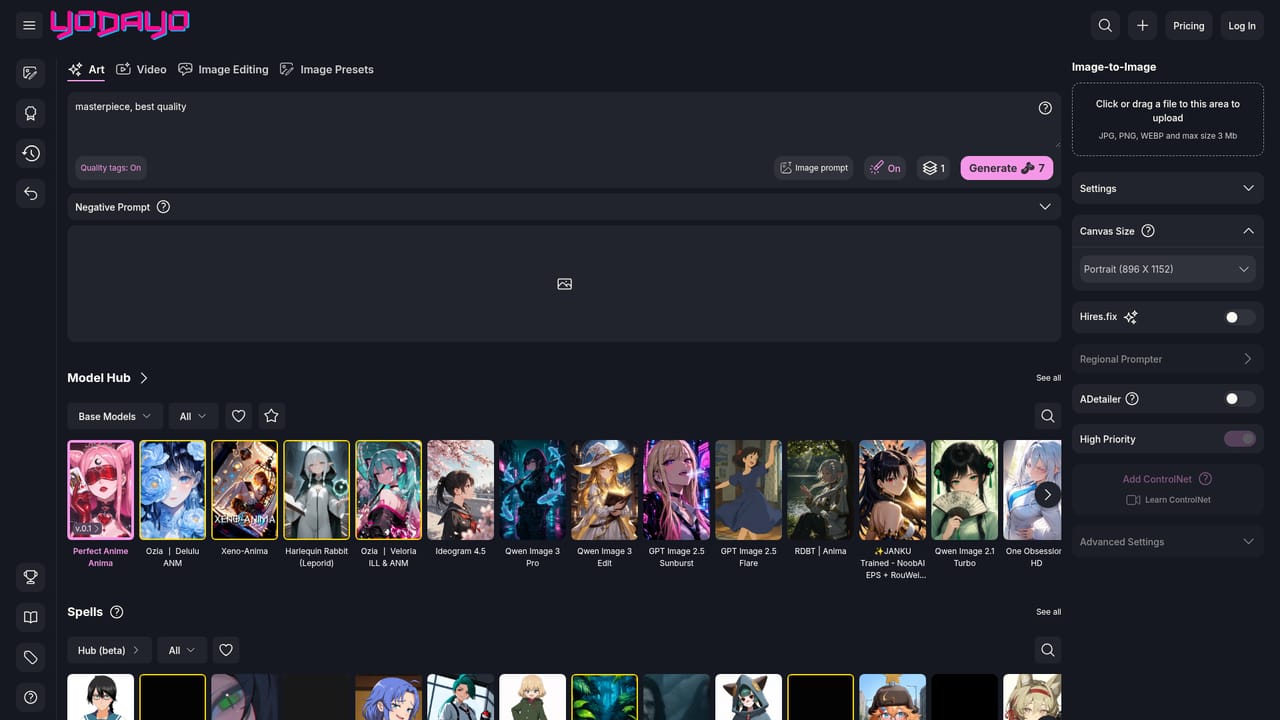Screen dimensions: 1280x720
Task: Click the undo arrow sidebar icon
Action: (30, 193)
